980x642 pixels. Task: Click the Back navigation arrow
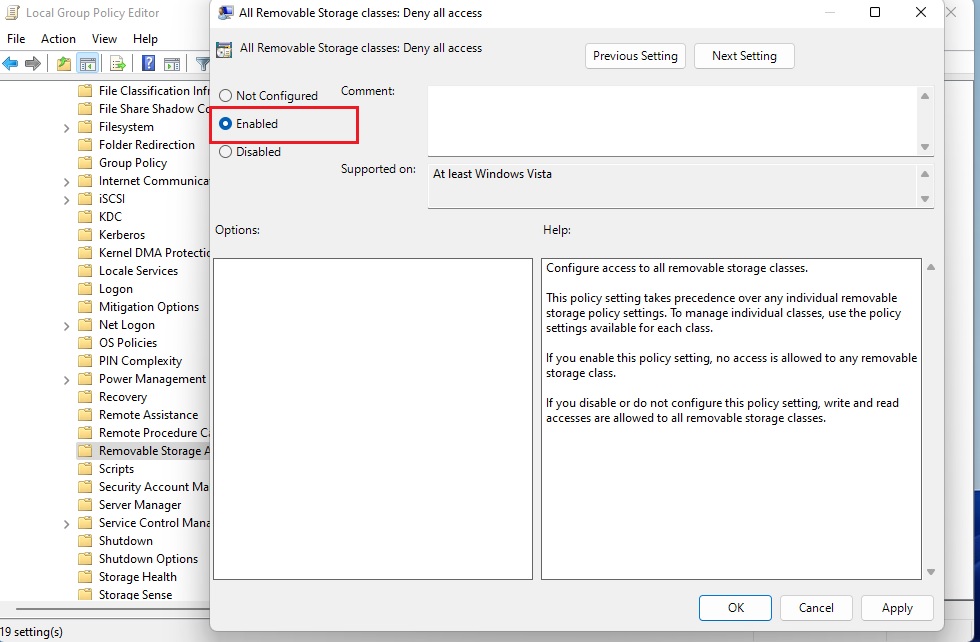[10, 63]
